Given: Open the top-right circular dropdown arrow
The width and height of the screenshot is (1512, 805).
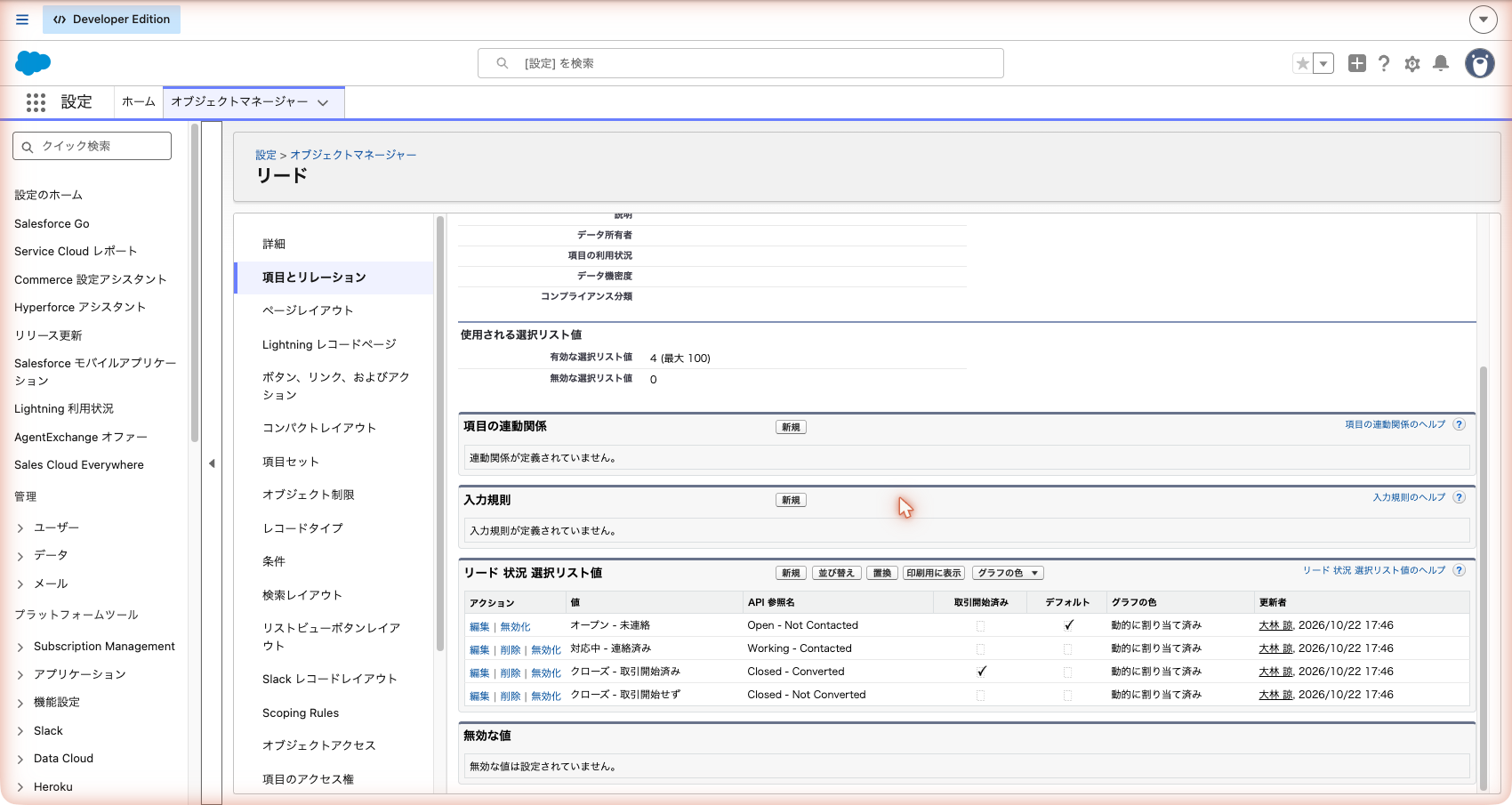Looking at the screenshot, I should pyautogui.click(x=1483, y=19).
